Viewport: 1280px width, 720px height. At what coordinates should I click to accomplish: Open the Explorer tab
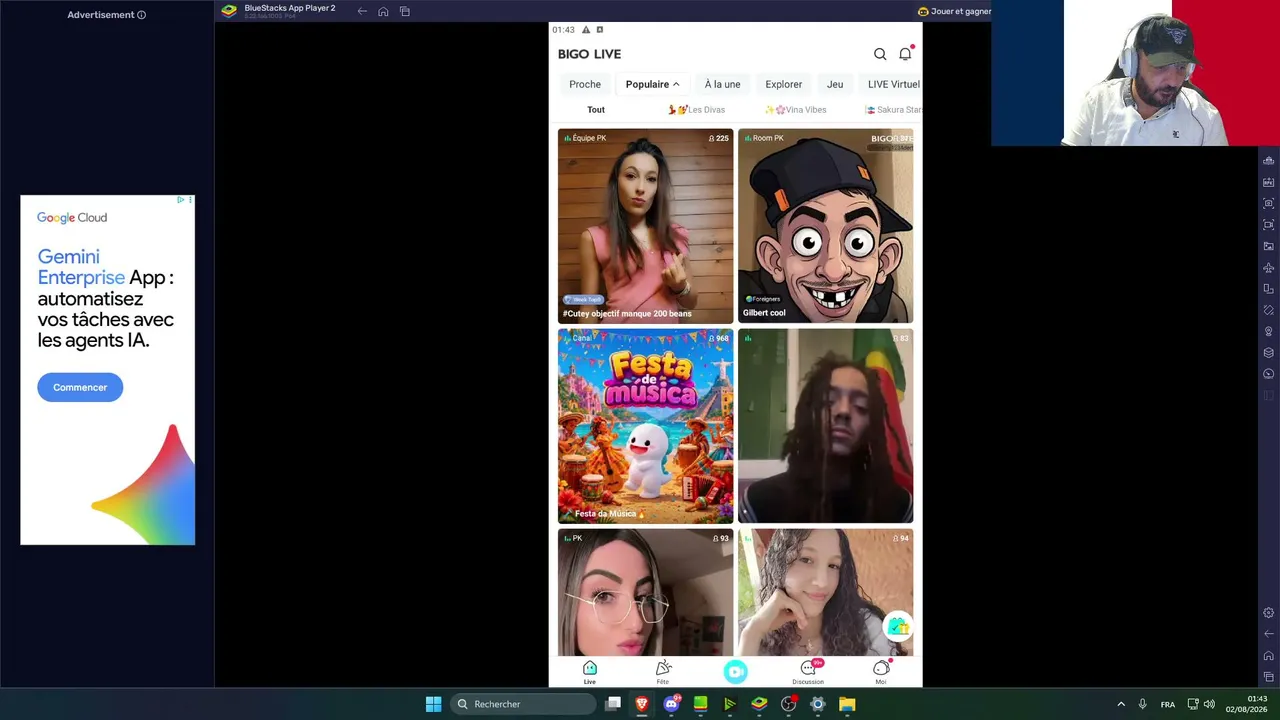click(x=784, y=84)
